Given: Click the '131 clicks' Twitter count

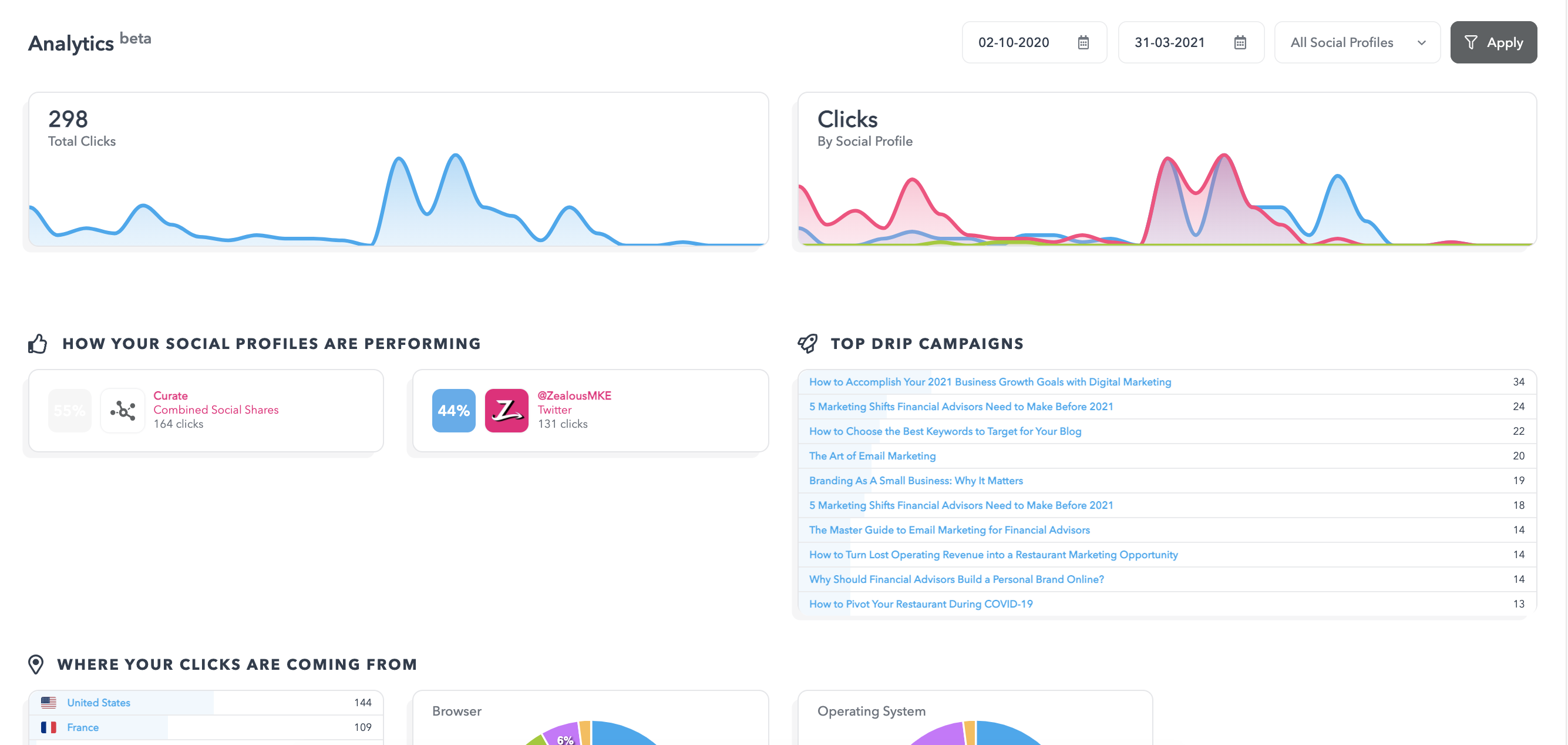Looking at the screenshot, I should pos(563,424).
